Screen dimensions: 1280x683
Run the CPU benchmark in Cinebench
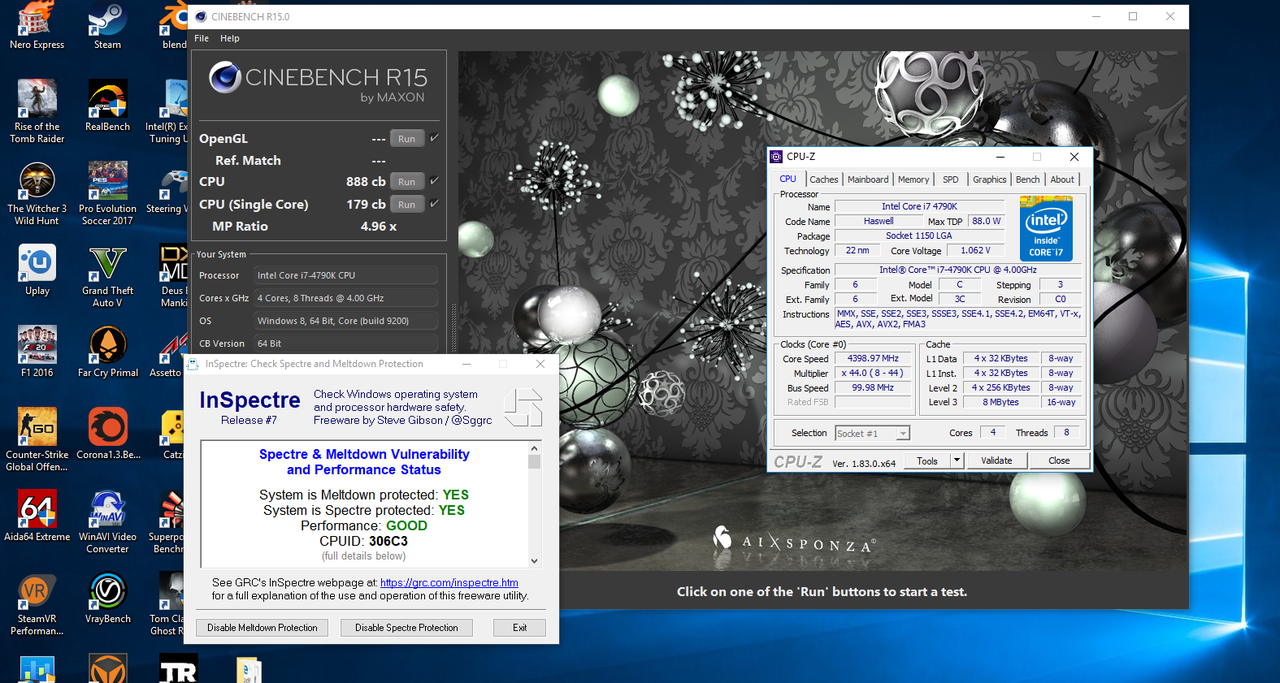407,182
